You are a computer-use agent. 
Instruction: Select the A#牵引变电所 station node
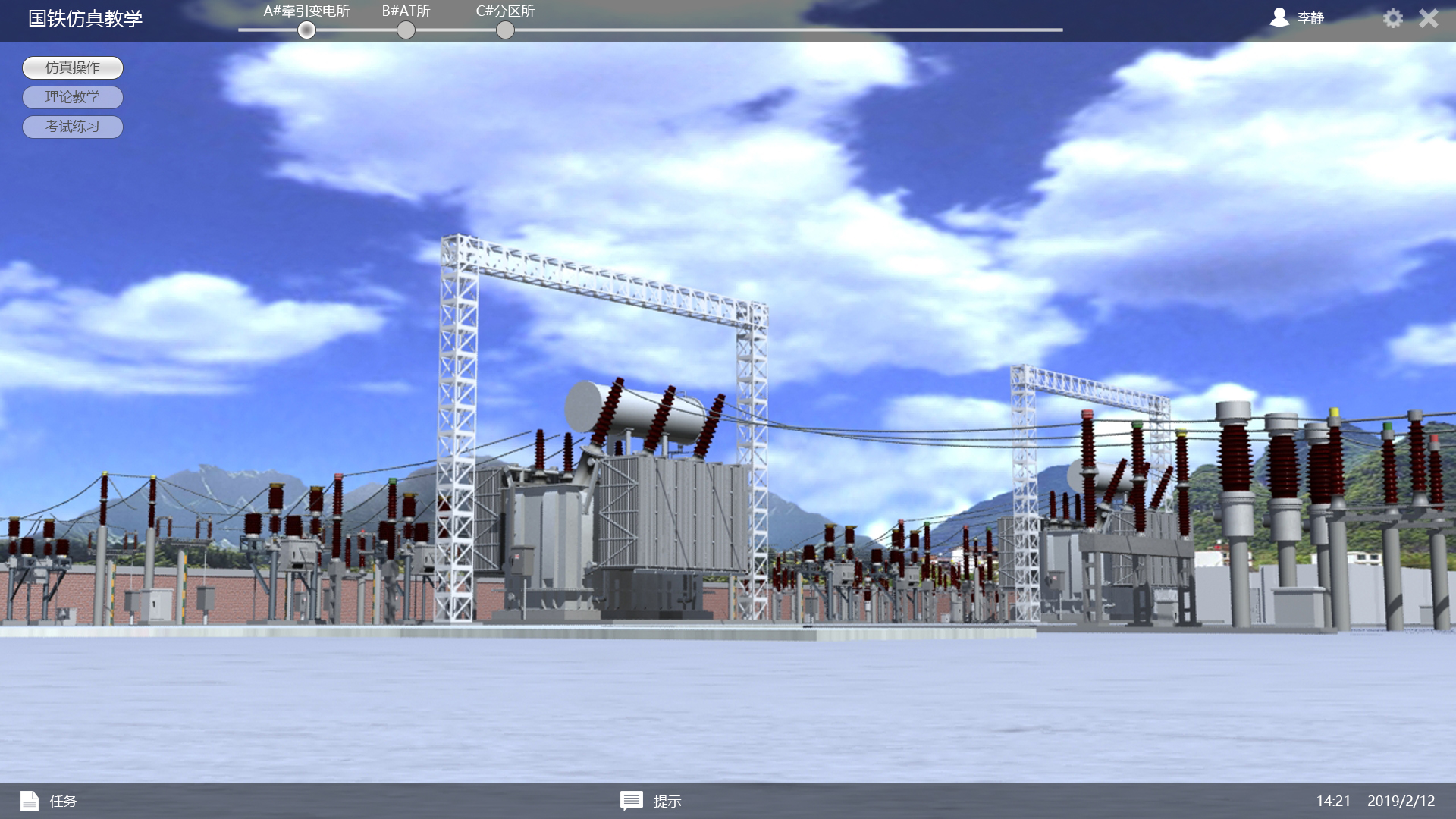(x=306, y=30)
